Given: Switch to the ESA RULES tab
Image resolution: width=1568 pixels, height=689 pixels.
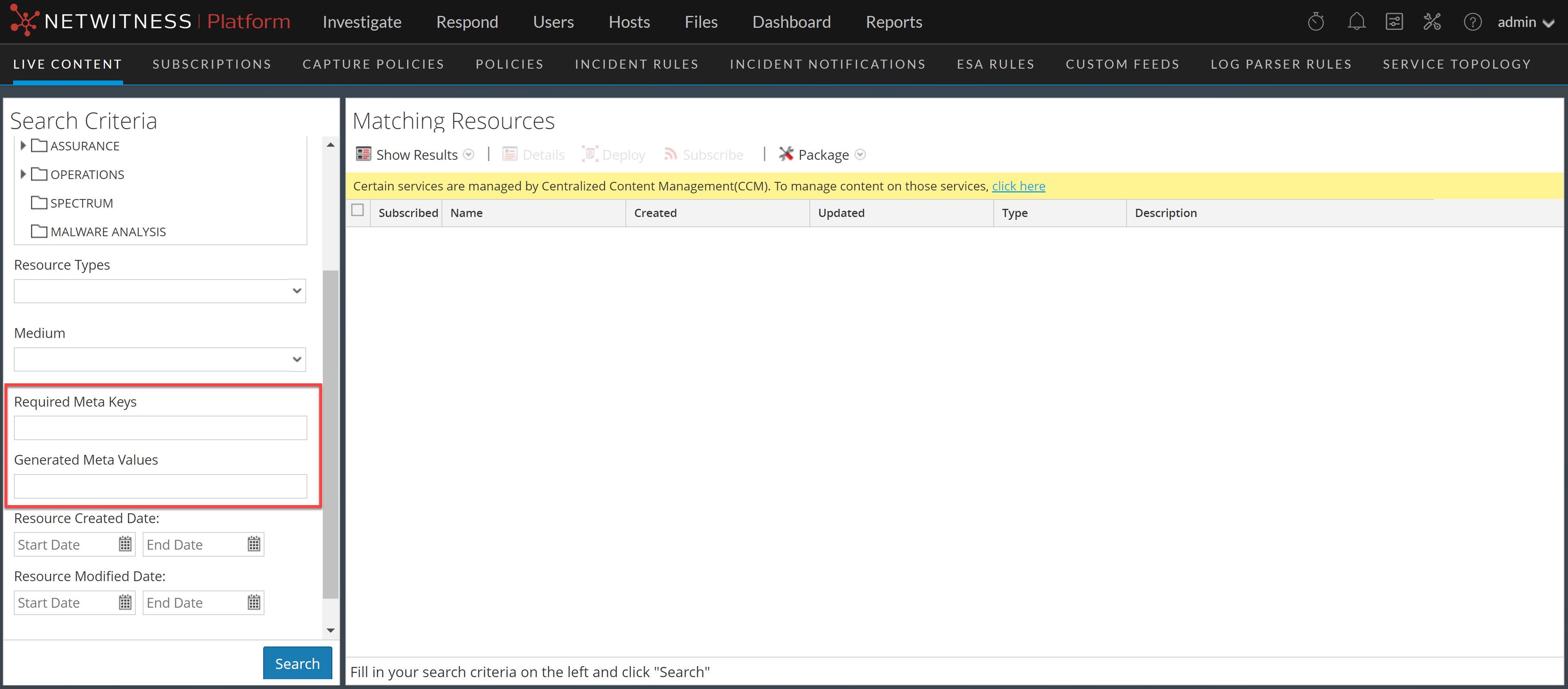Looking at the screenshot, I should 995,64.
